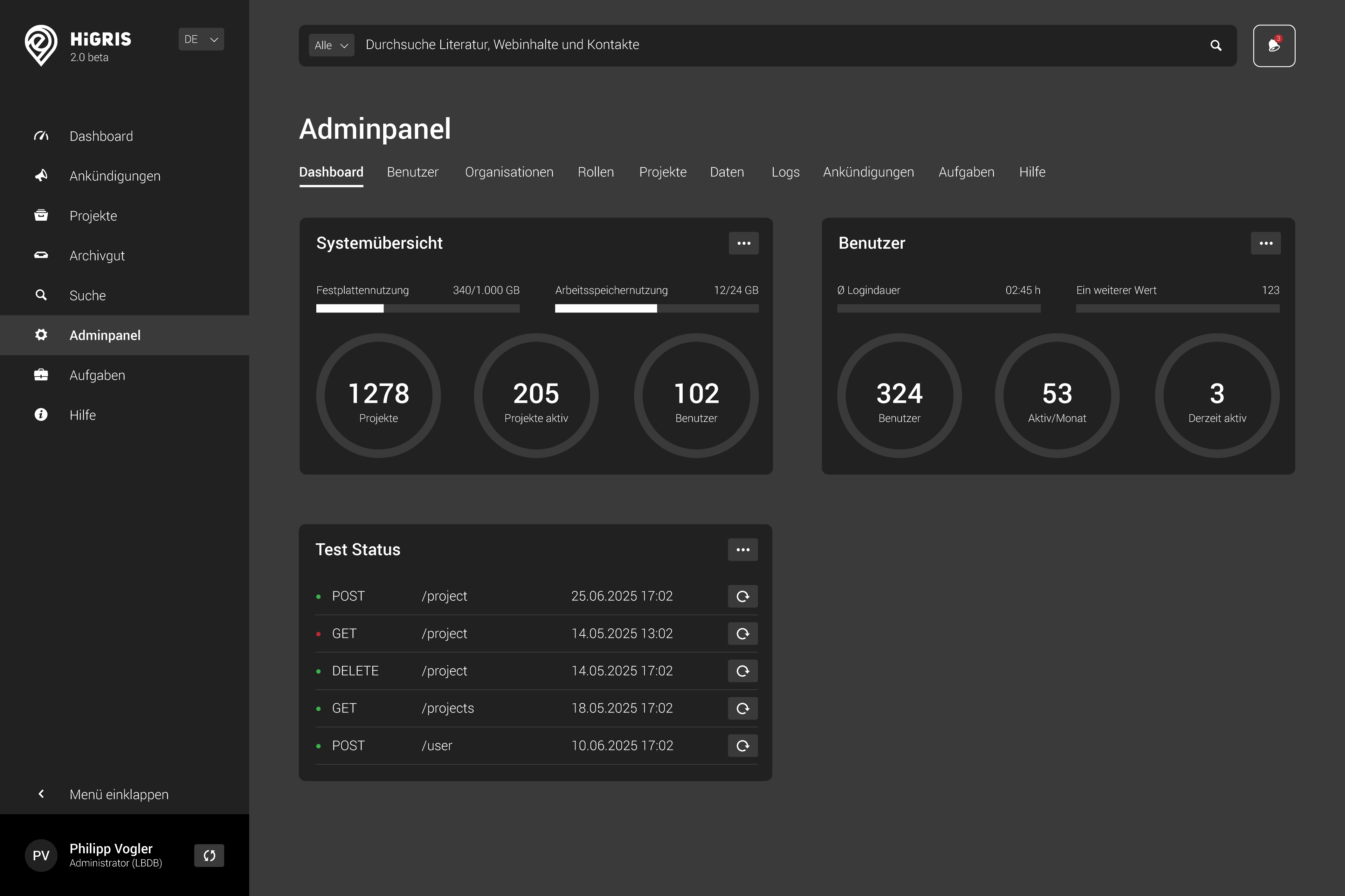This screenshot has height=896, width=1345.
Task: Rerun the POST /user test
Action: tap(742, 745)
